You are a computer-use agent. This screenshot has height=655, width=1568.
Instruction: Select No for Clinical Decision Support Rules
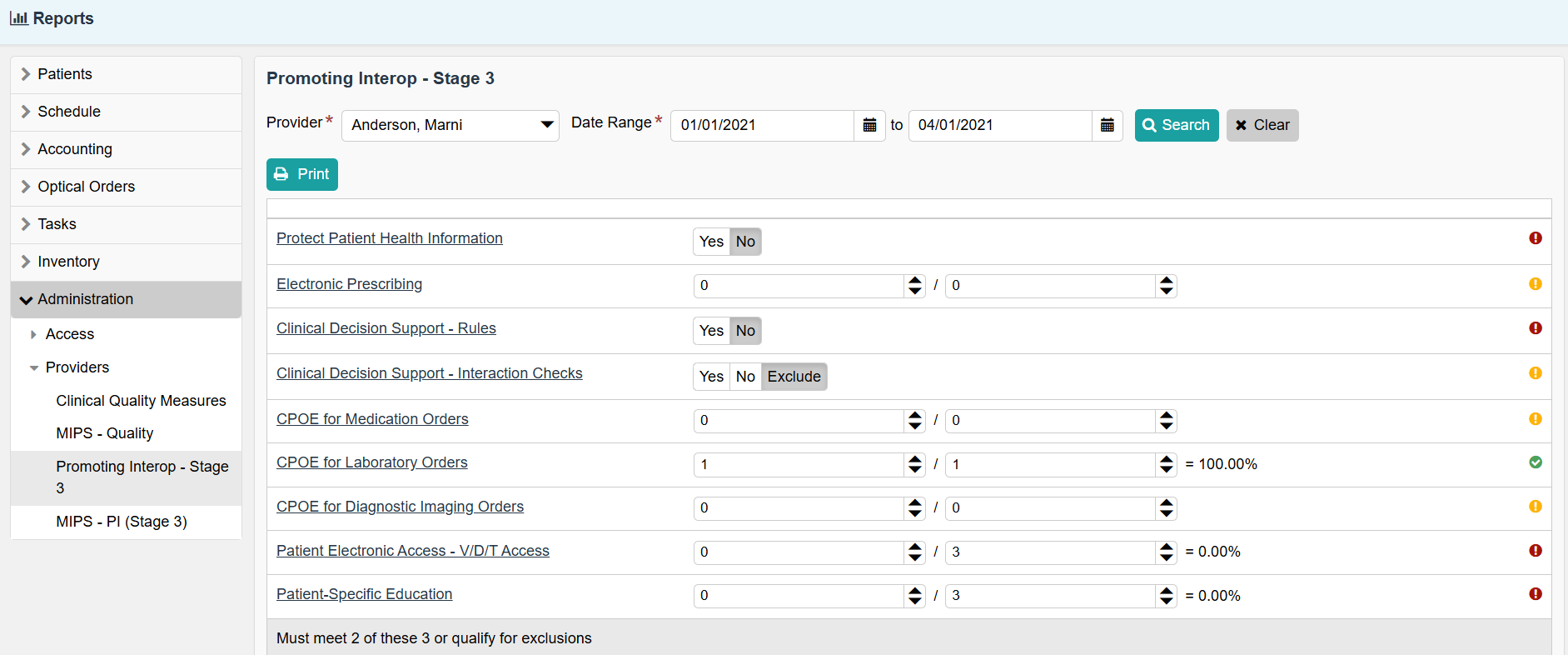(x=745, y=331)
